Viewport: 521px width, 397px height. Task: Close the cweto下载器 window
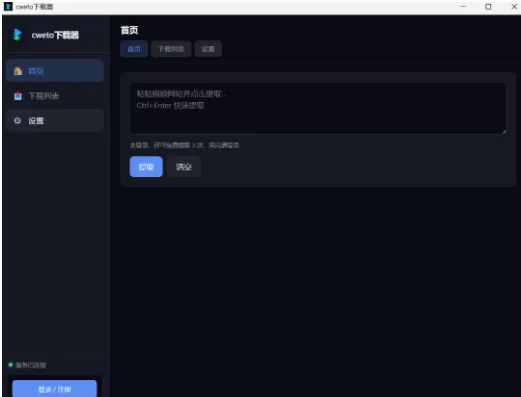514,7
